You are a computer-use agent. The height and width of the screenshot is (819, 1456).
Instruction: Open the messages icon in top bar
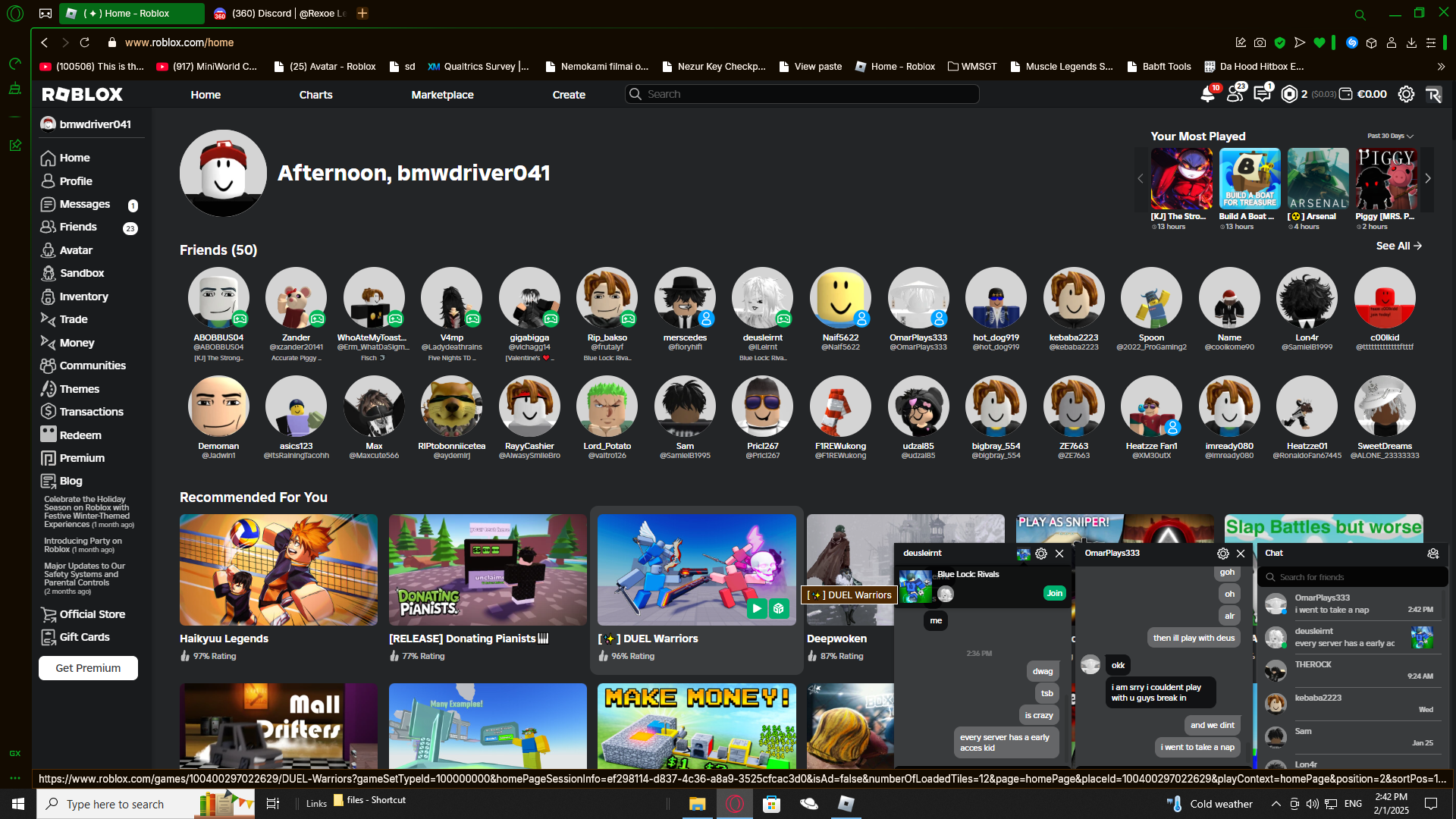(1262, 95)
